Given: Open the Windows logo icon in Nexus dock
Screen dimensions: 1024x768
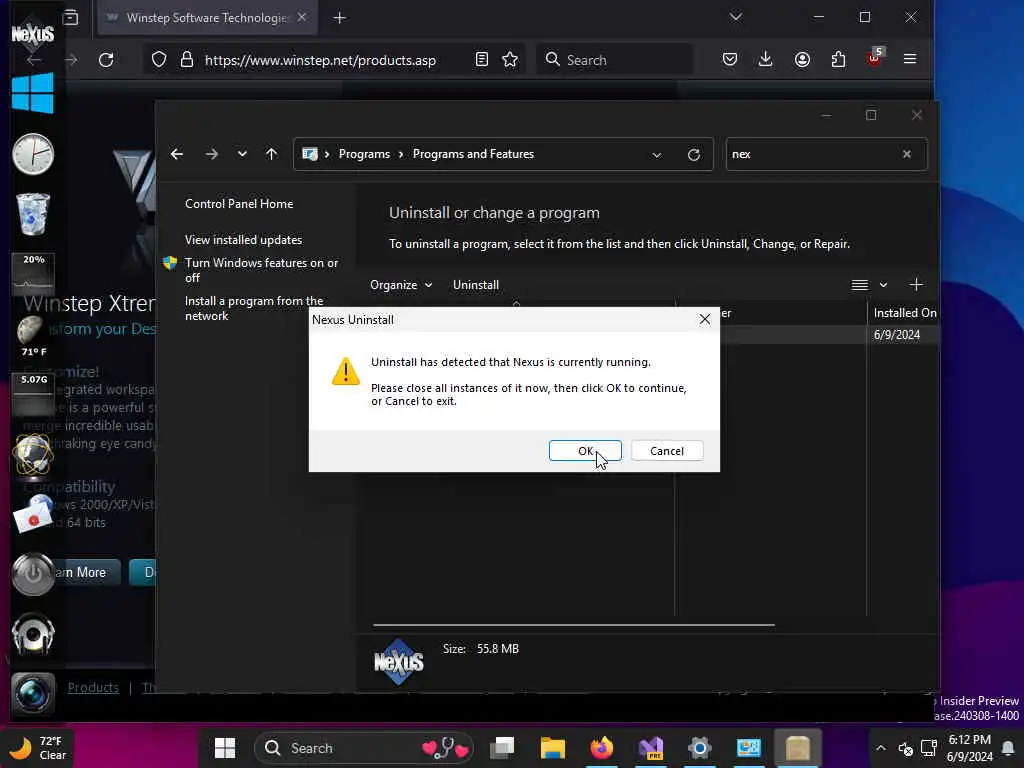Looking at the screenshot, I should pos(33,93).
